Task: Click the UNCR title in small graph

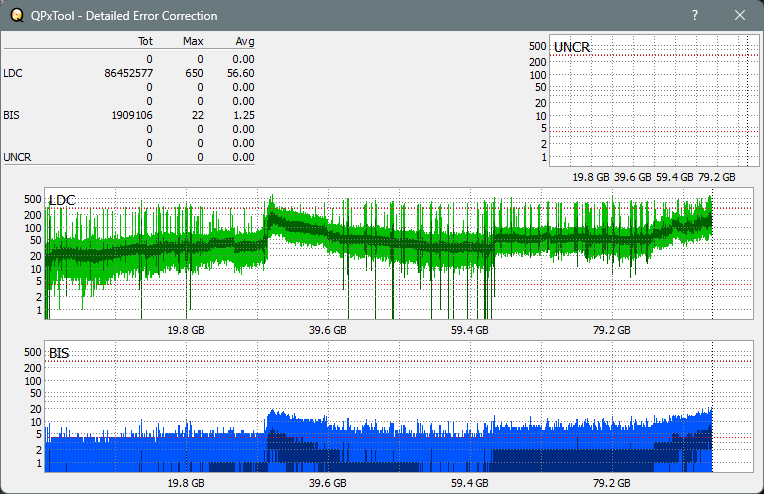Action: [x=572, y=47]
